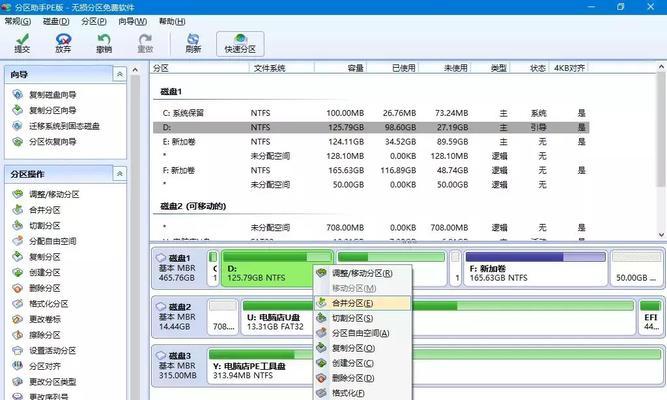Click the 重做 (redo) toolbar icon
This screenshot has width=667, height=400.
point(145,43)
